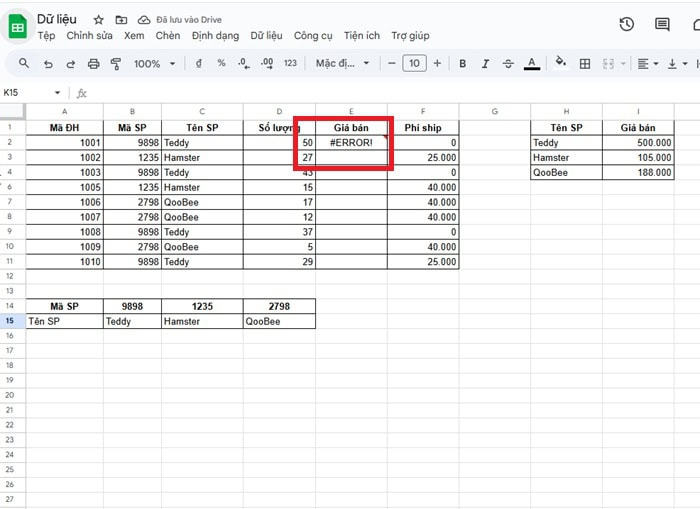Open the Chèn menu
The image size is (700, 509).
pos(168,36)
